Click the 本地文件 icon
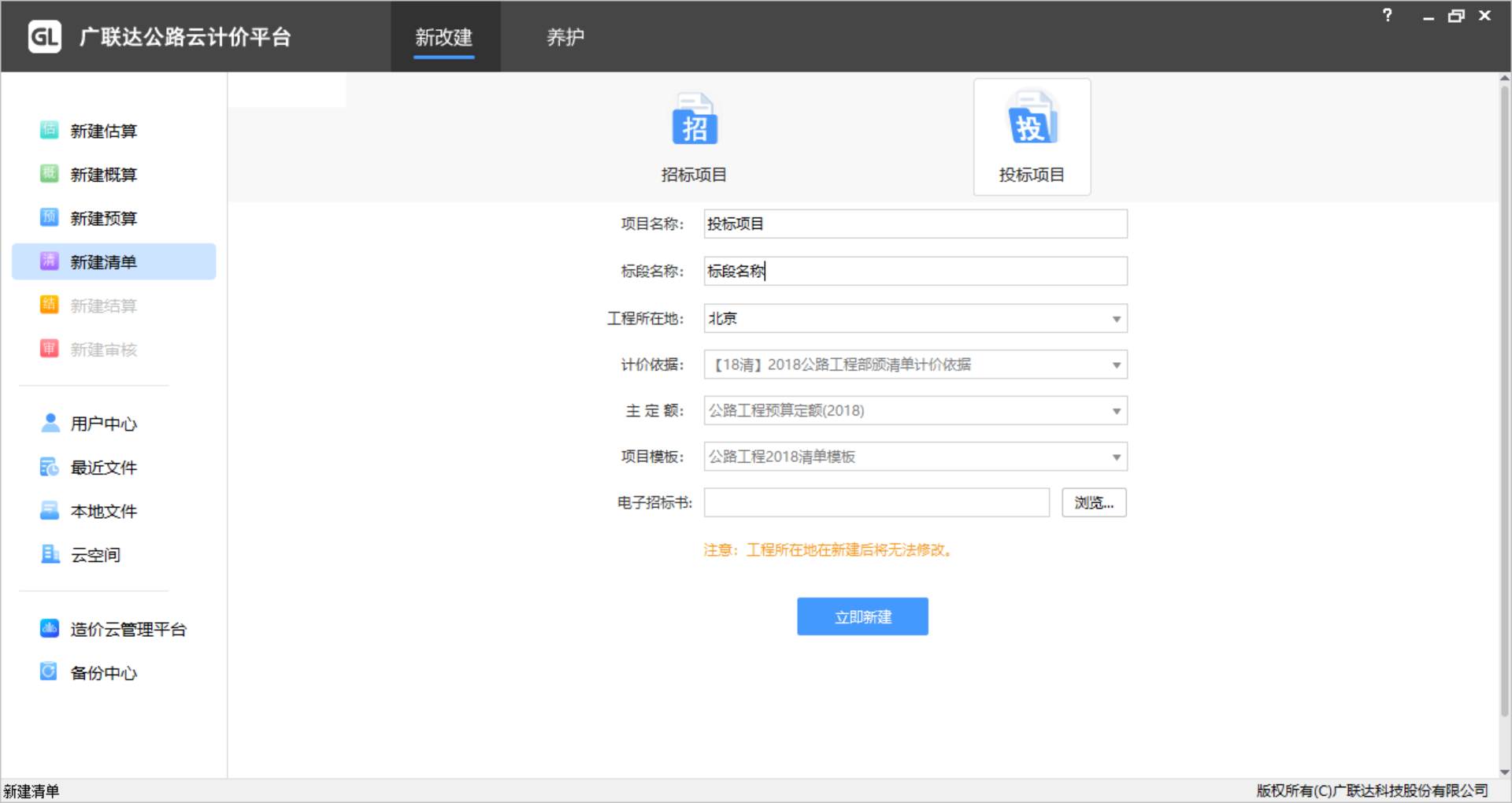This screenshot has height=803, width=1512. pos(50,510)
